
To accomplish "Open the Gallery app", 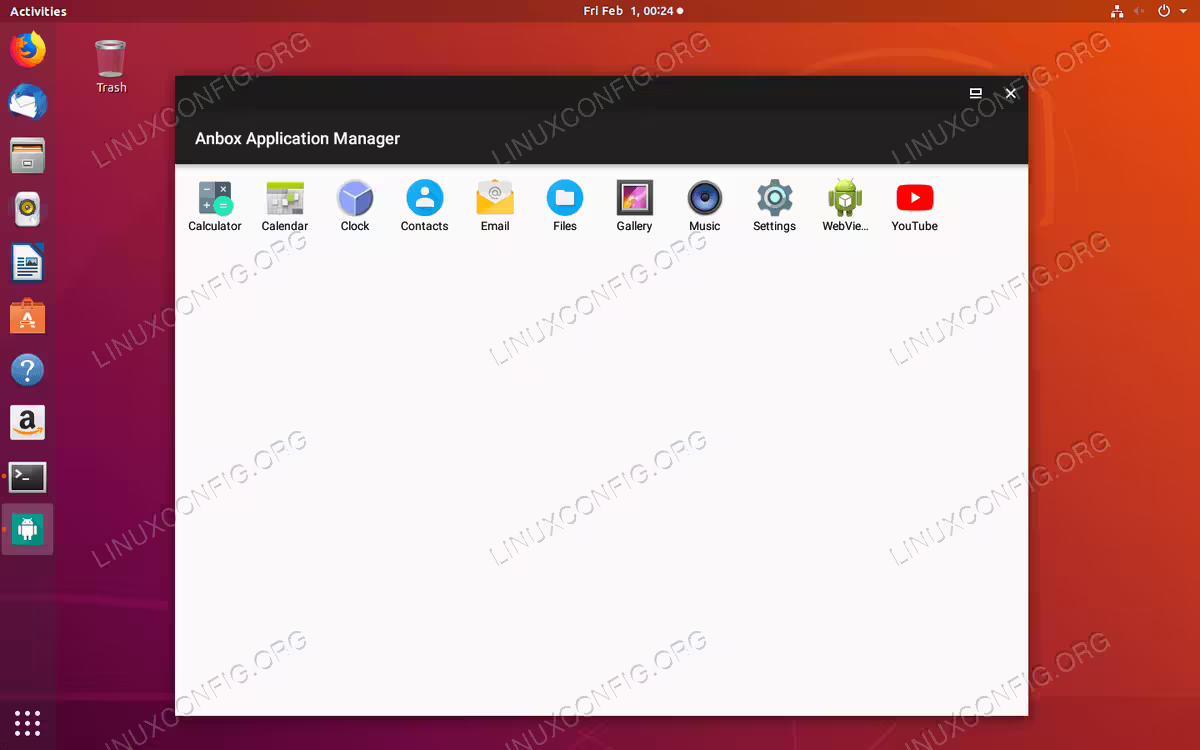I will pyautogui.click(x=635, y=206).
